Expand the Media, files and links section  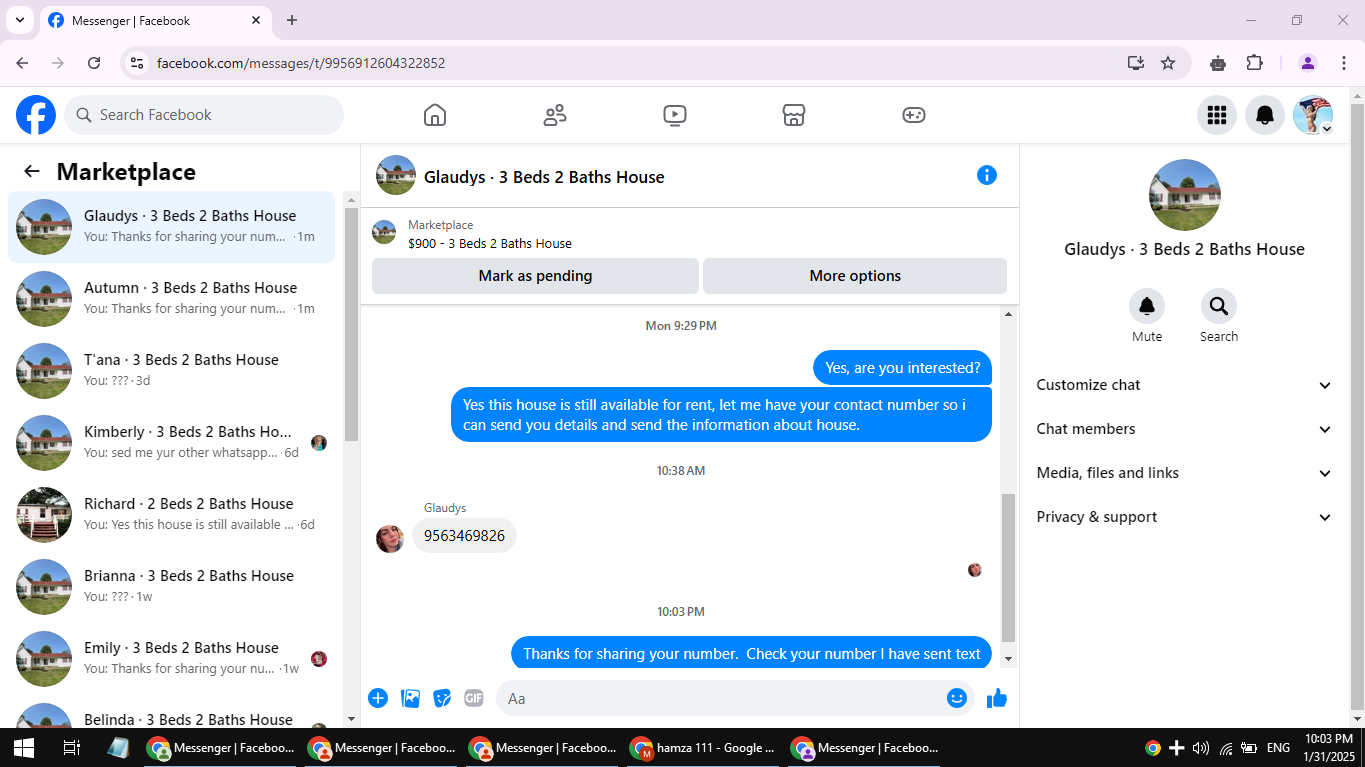click(1185, 473)
